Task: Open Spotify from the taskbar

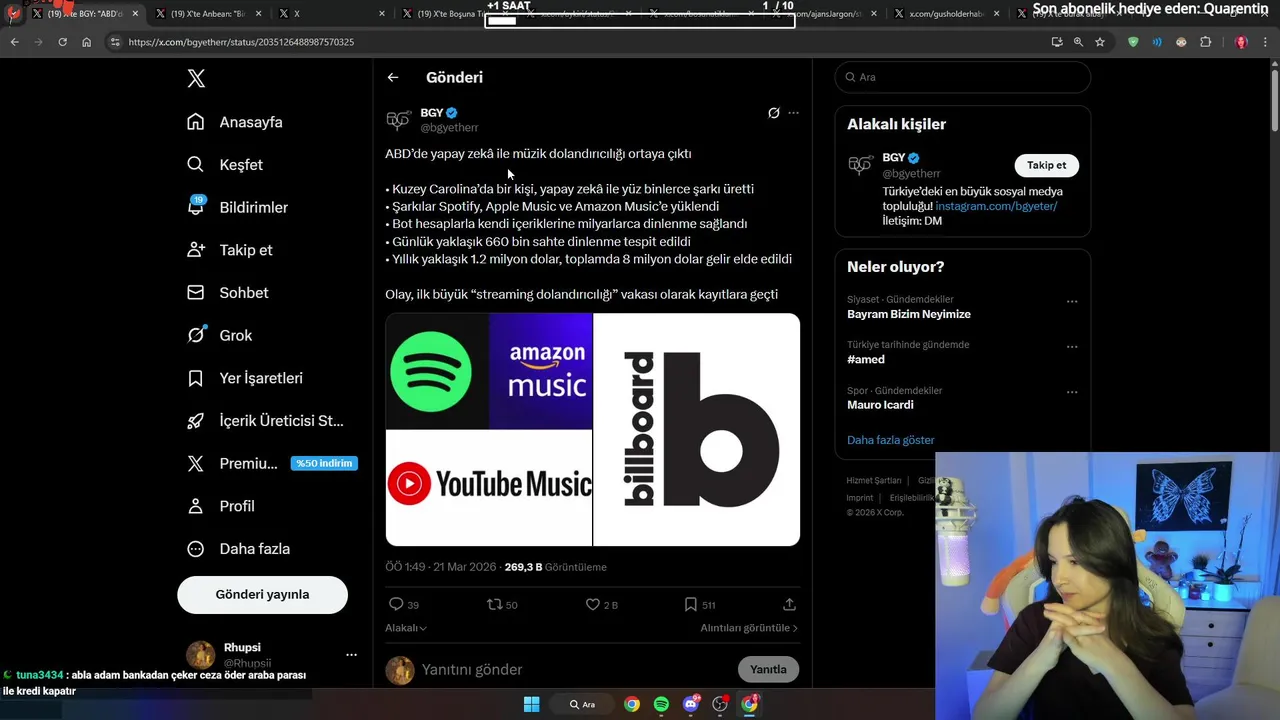Action: click(661, 704)
